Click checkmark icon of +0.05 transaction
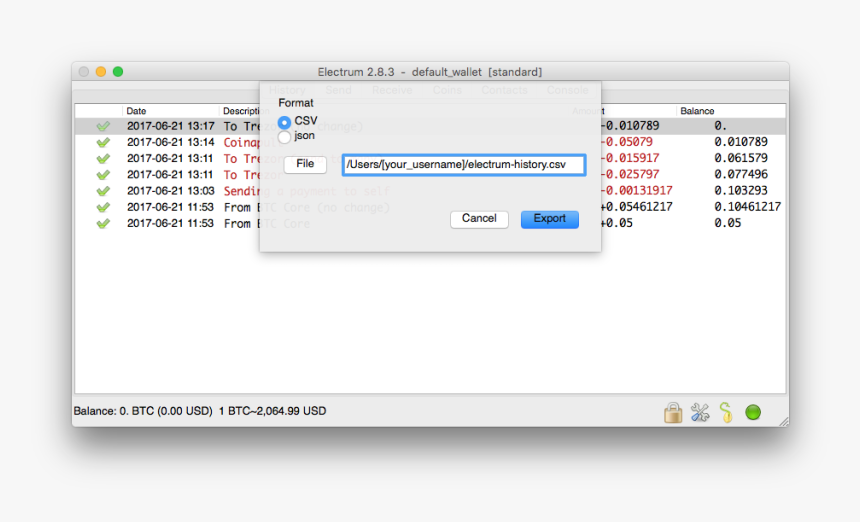The height and width of the screenshot is (522, 860). tap(103, 224)
